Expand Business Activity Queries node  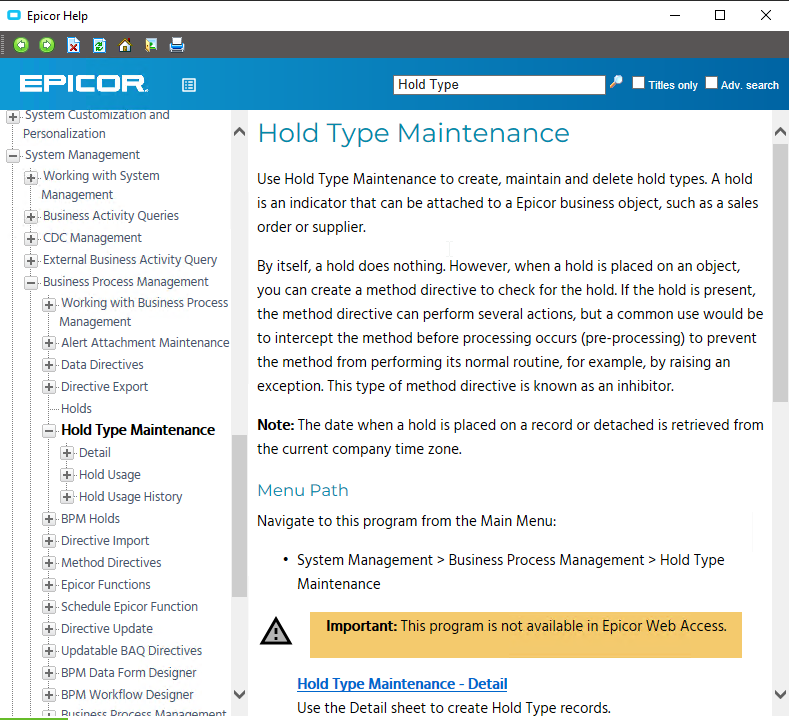click(31, 216)
